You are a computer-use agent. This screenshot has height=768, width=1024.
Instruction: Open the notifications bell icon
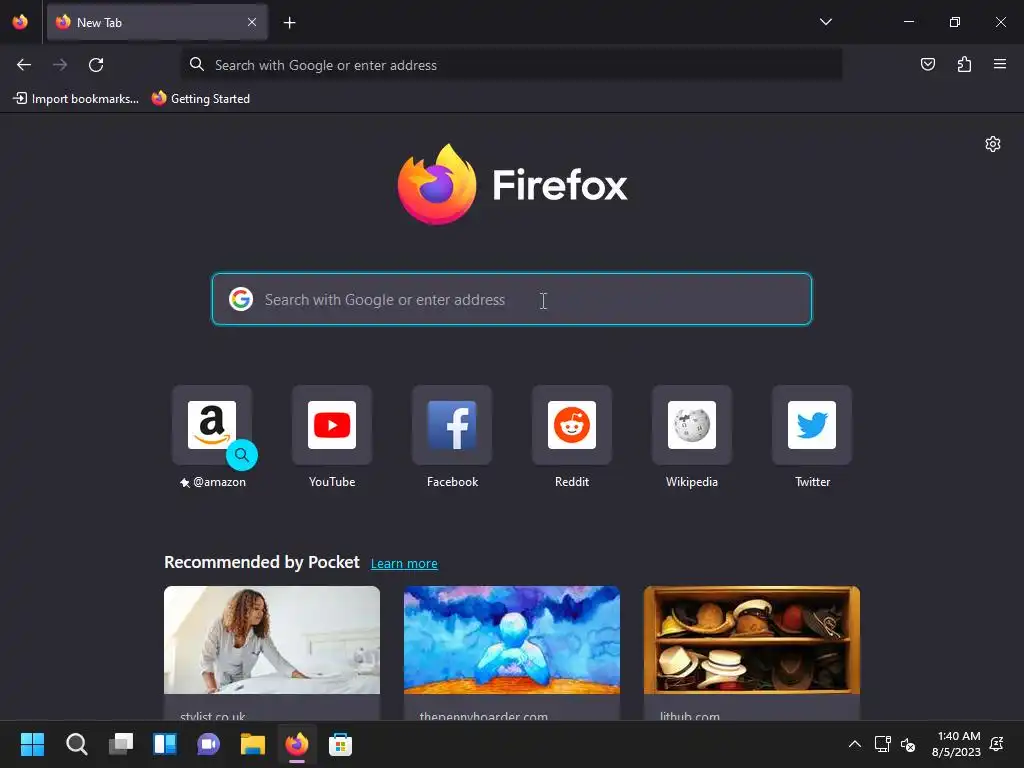997,744
